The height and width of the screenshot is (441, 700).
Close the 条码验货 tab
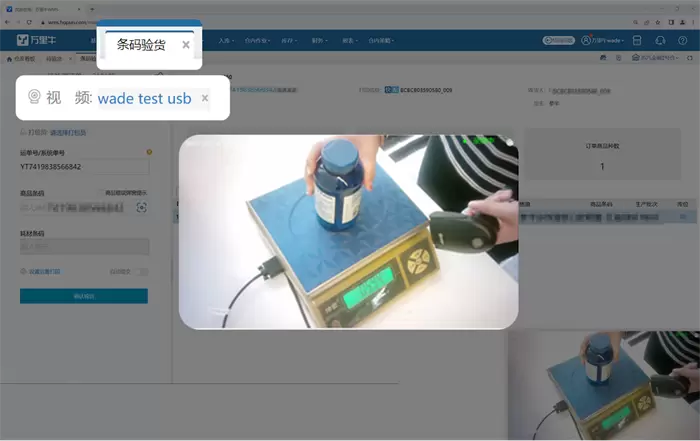(x=186, y=45)
